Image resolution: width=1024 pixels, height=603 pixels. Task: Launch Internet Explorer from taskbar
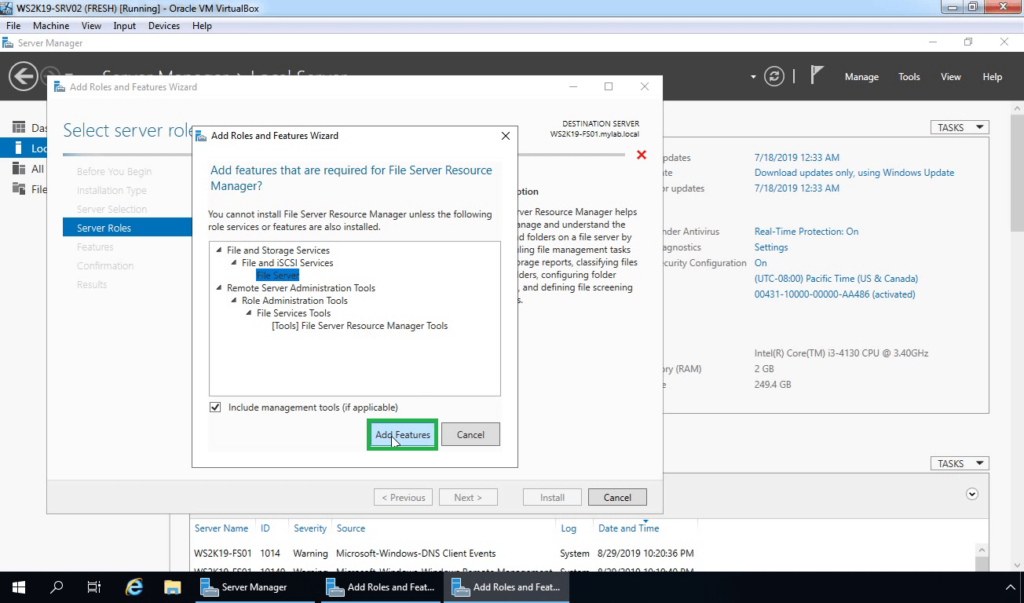[134, 587]
